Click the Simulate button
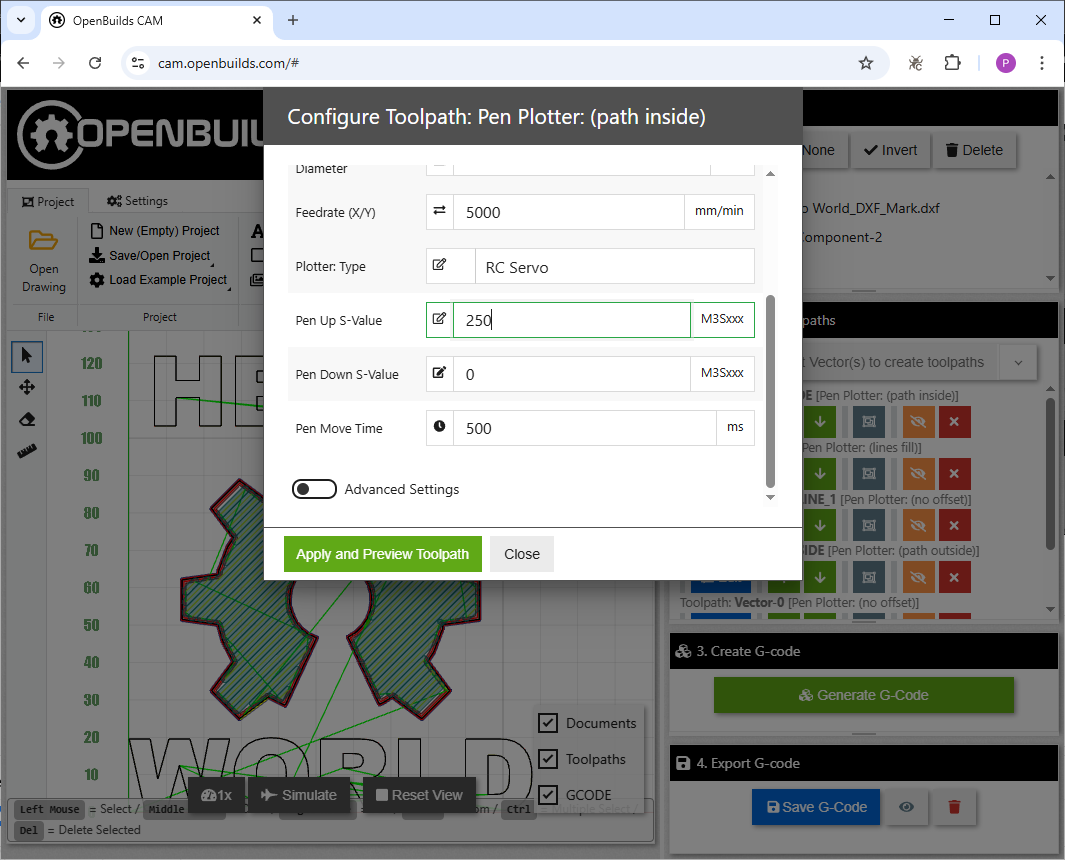 click(299, 795)
